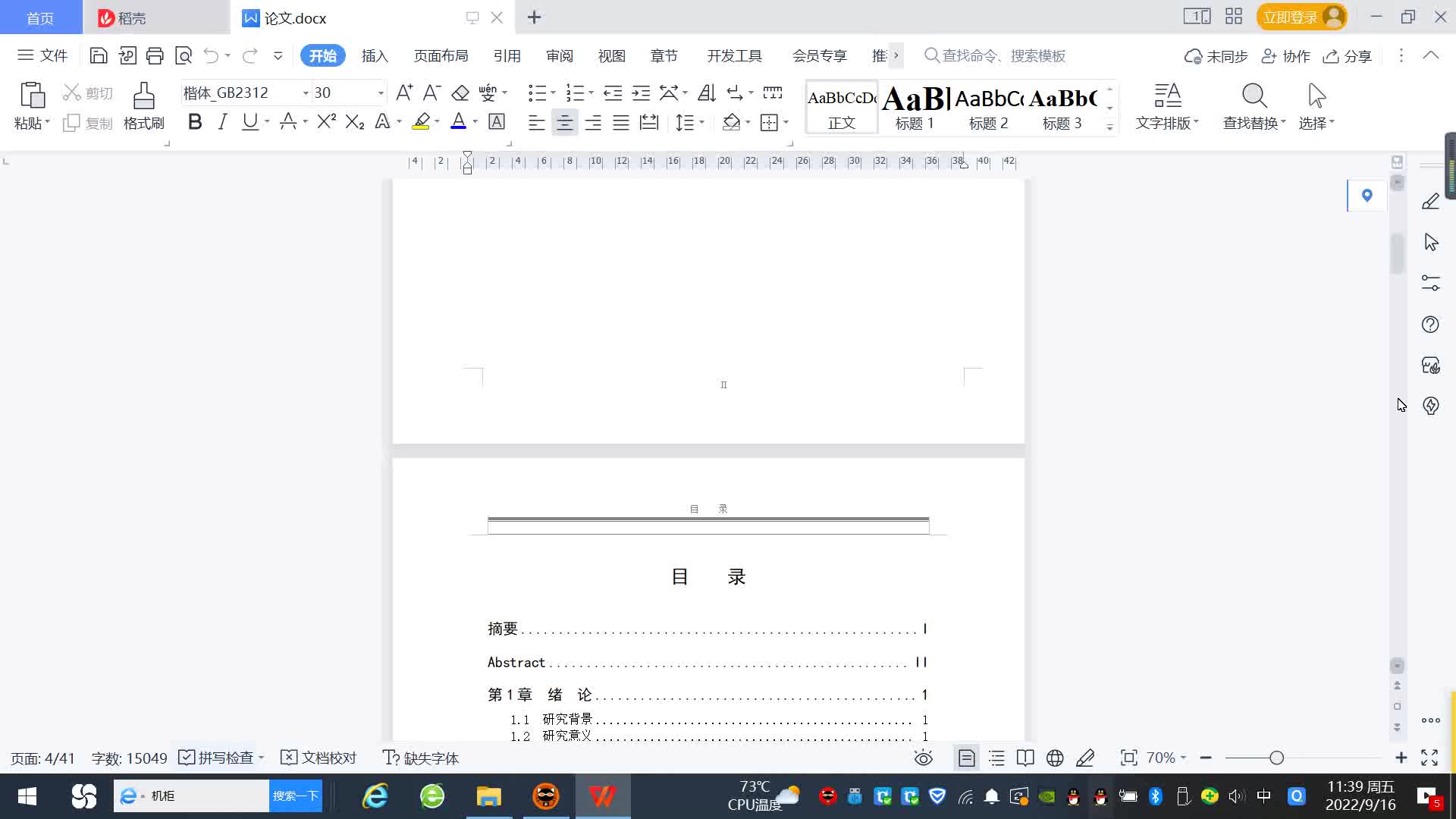
Task: Click the print icon in quick toolbar
Action: (155, 55)
